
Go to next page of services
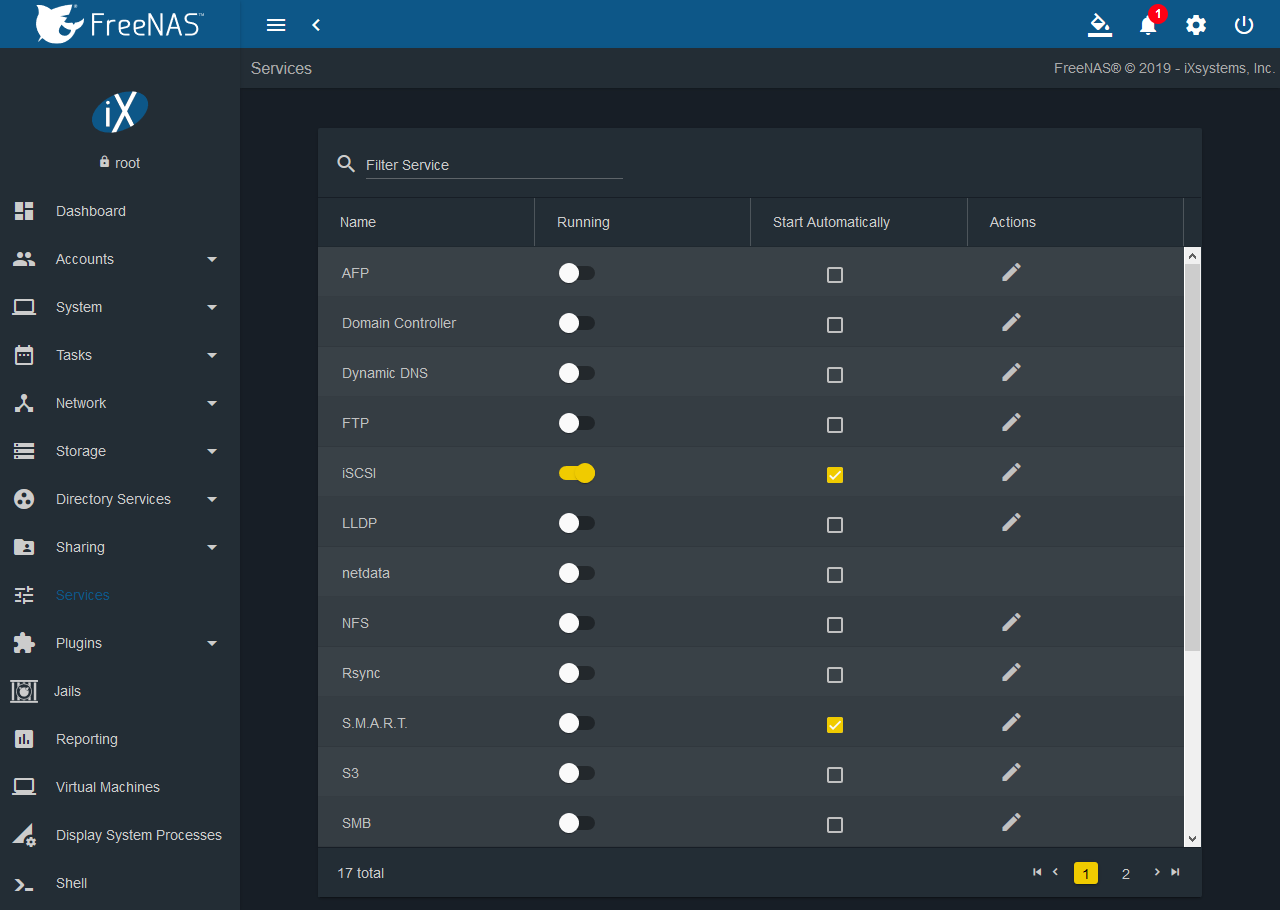1157,872
